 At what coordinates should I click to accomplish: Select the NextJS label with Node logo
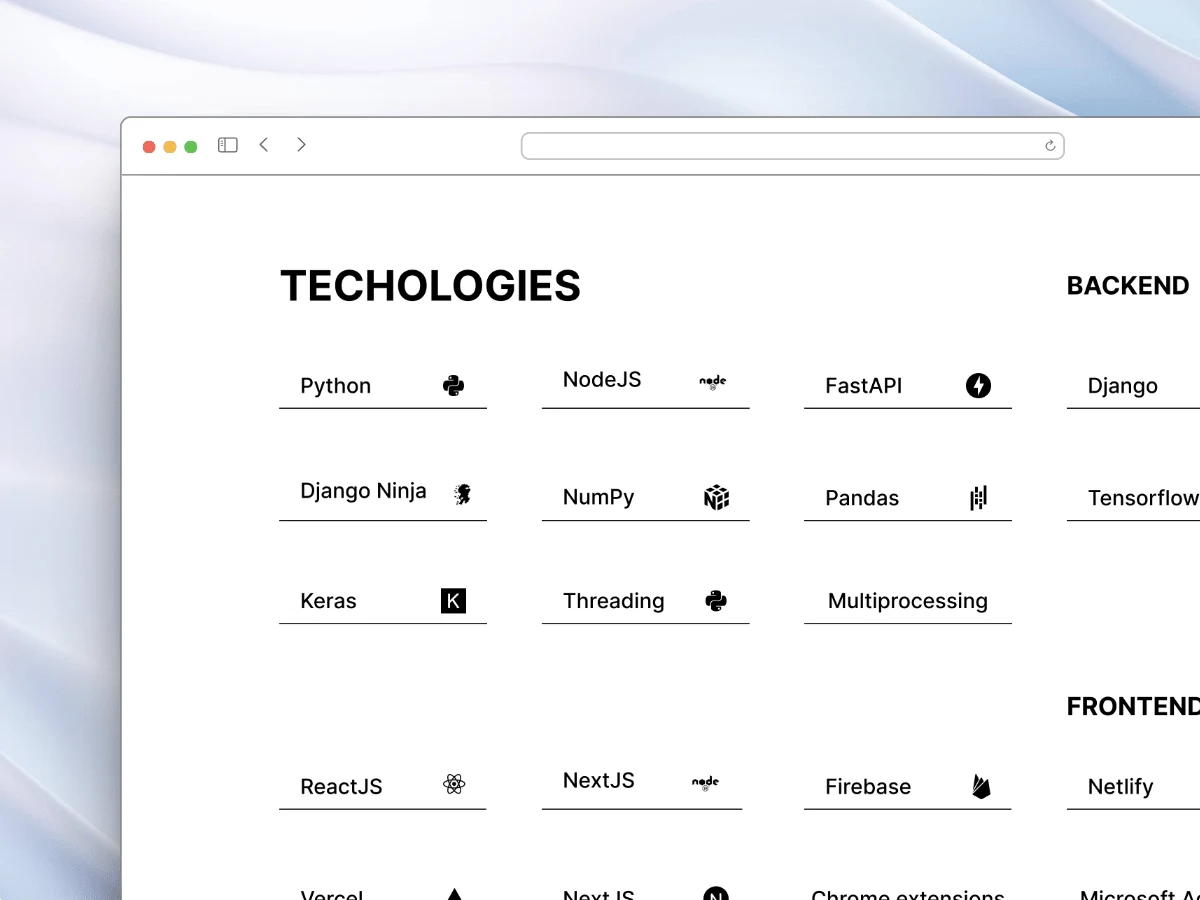[x=599, y=781]
